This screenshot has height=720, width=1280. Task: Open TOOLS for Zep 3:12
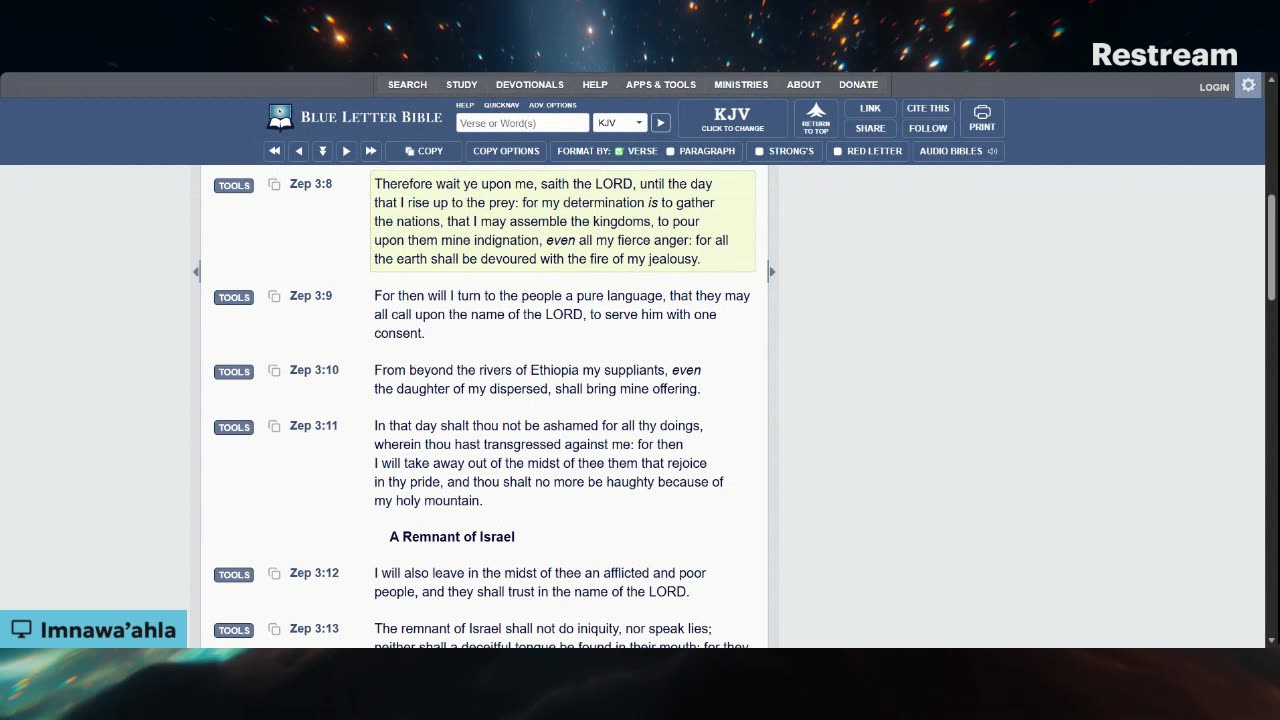click(x=234, y=575)
